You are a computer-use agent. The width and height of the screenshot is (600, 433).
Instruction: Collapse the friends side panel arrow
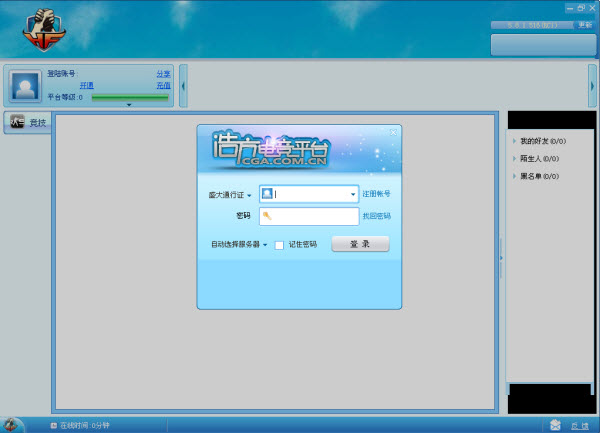[x=501, y=258]
